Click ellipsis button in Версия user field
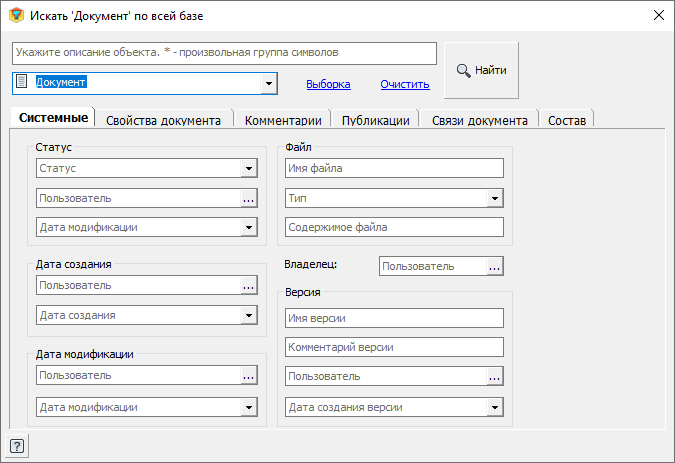The image size is (675, 463). pyautogui.click(x=494, y=377)
